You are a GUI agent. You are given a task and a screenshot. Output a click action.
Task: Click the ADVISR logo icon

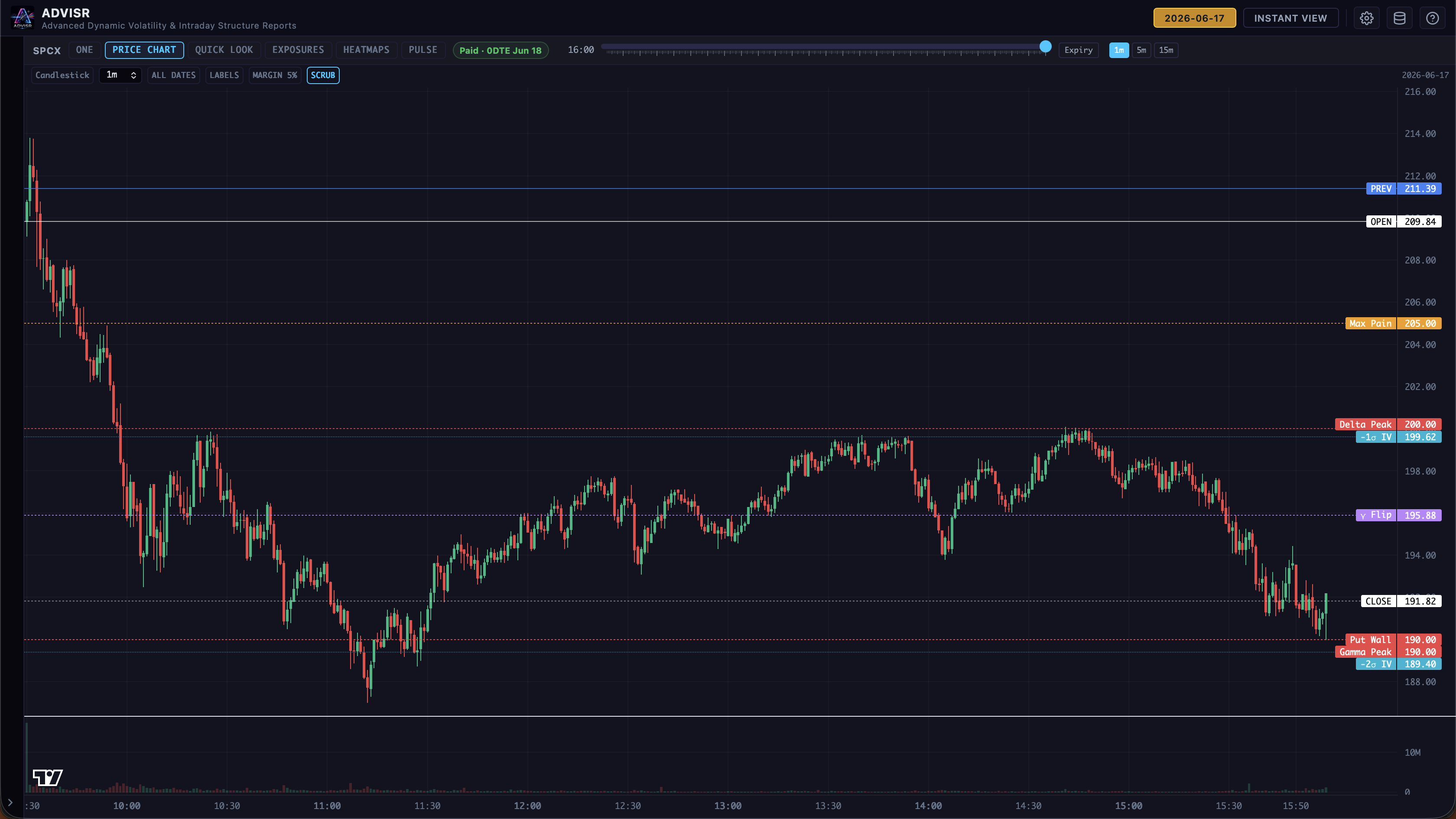click(23, 17)
